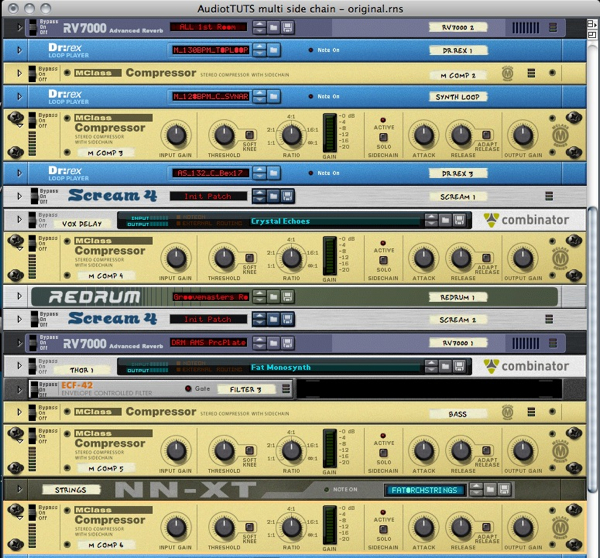Collapse the Bass compressor device

10,411
